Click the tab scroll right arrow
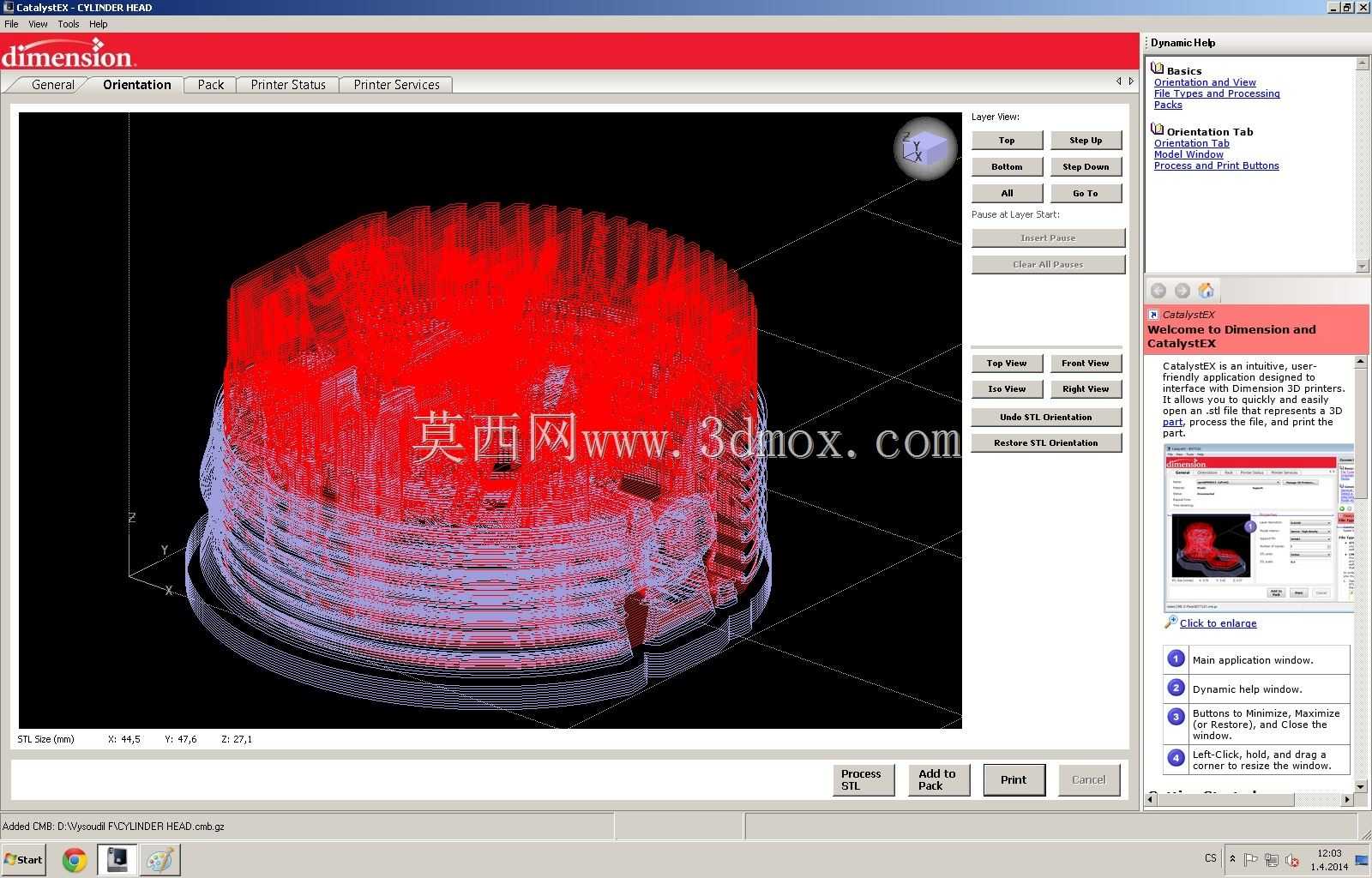The height and width of the screenshot is (878, 1372). click(x=1131, y=81)
